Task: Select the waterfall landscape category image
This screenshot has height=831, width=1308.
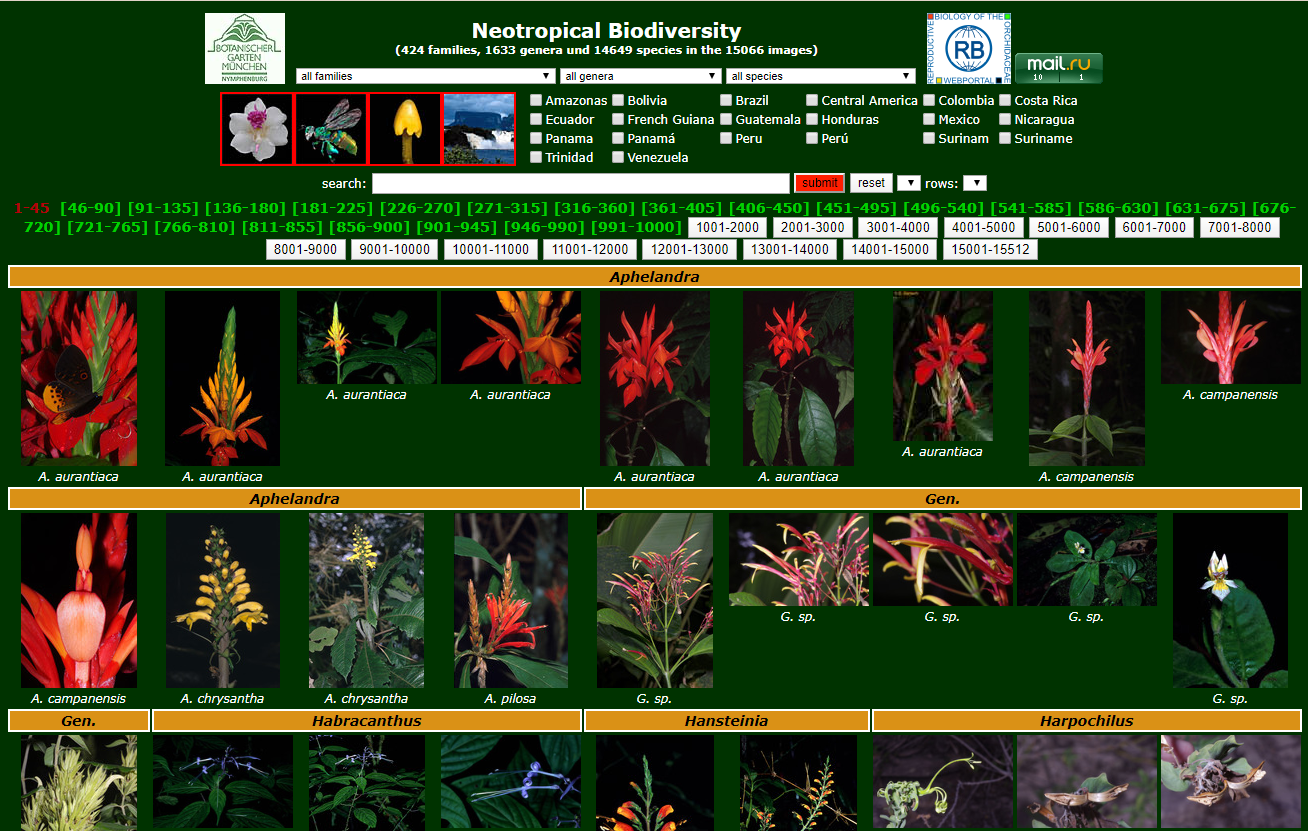Action: [479, 129]
